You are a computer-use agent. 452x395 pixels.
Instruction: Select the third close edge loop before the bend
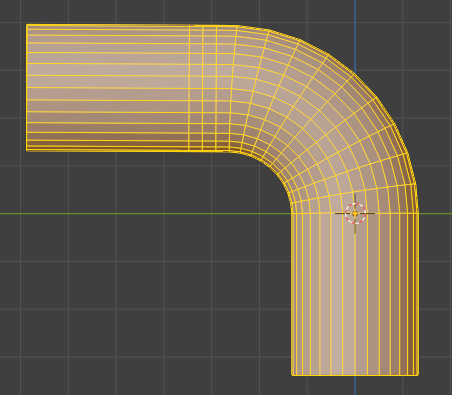point(216,88)
